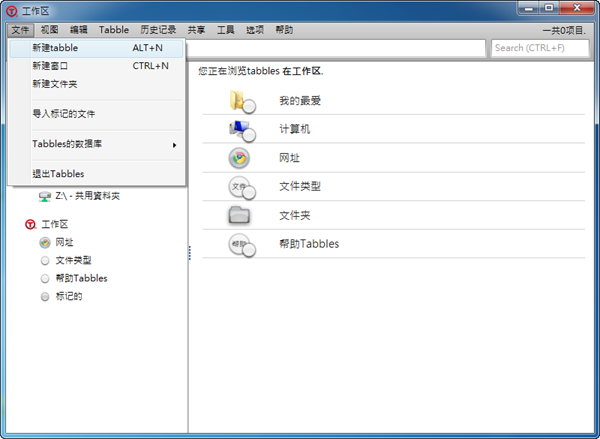
Task: Click the 文件类型 circle icon in sidebar
Action: coord(45,260)
